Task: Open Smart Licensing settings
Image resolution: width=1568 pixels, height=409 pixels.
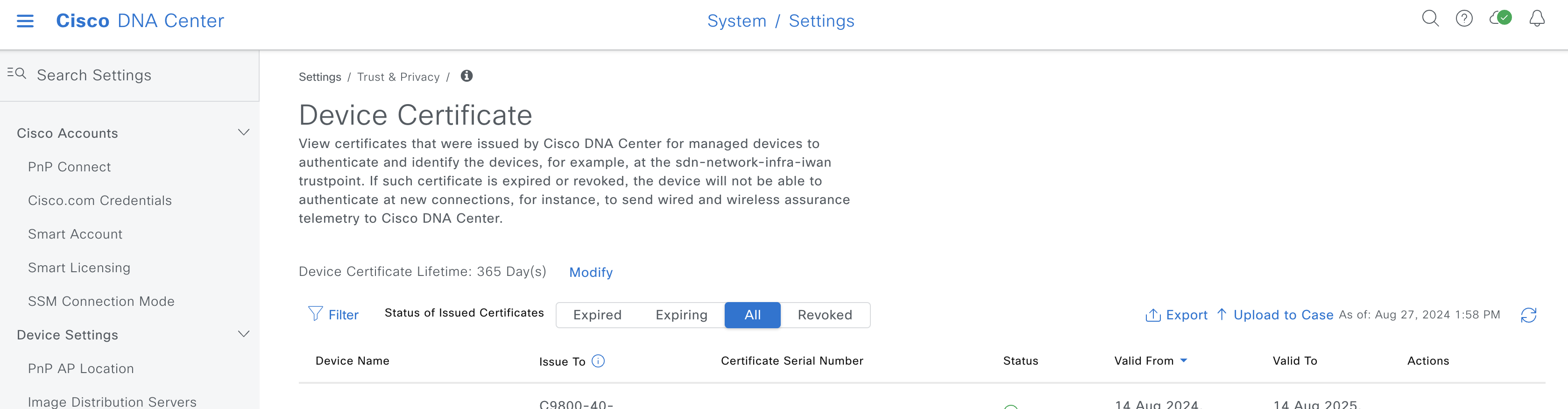Action: point(79,268)
